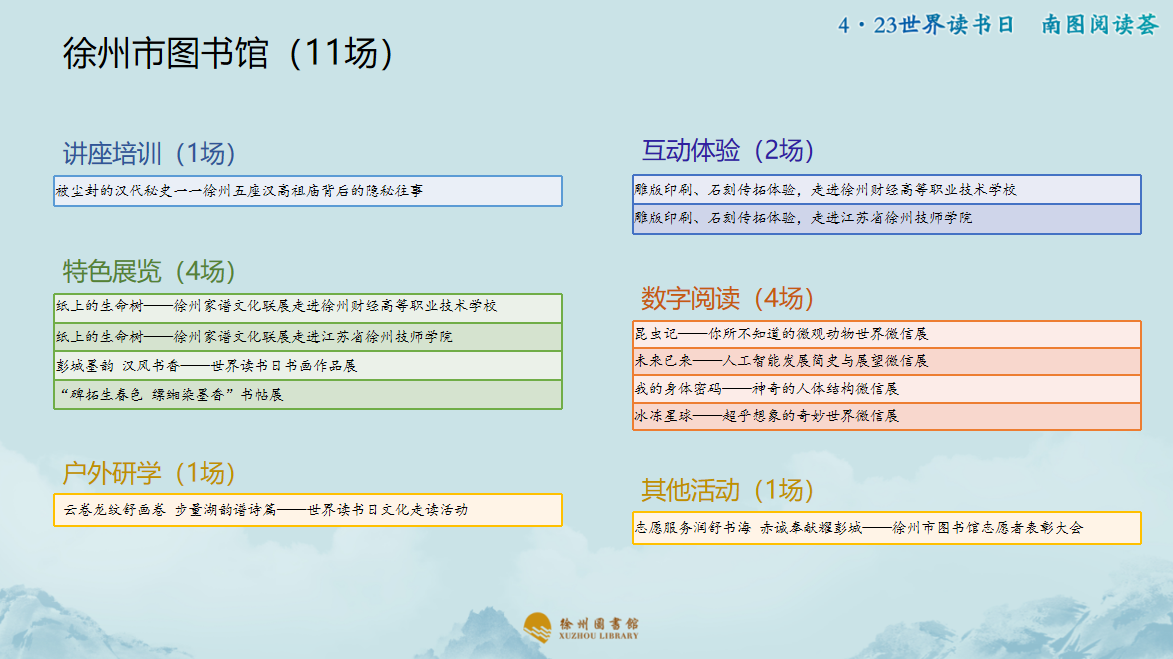Click the 未来已来 人工智能 row

coord(886,361)
